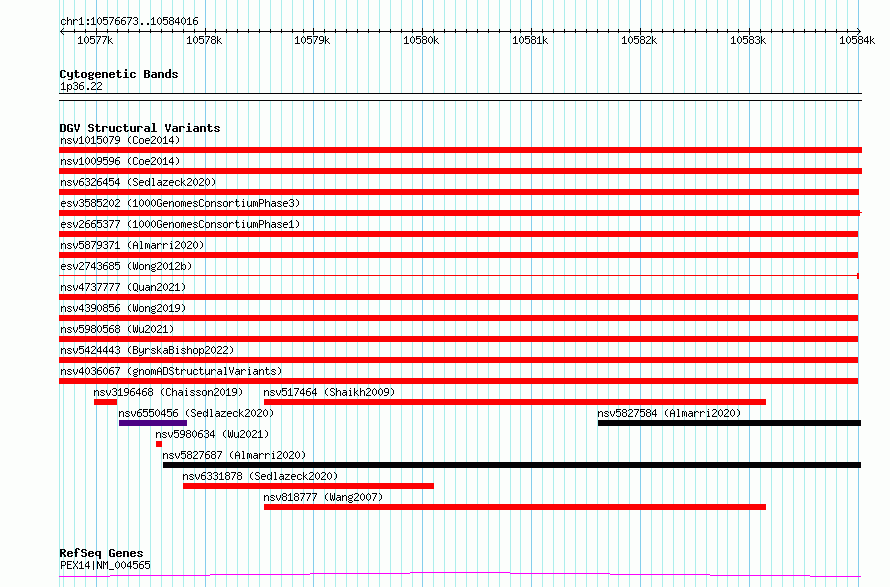
Task: Open the PEX14|NM_004565 gene label
Action: coord(105,565)
